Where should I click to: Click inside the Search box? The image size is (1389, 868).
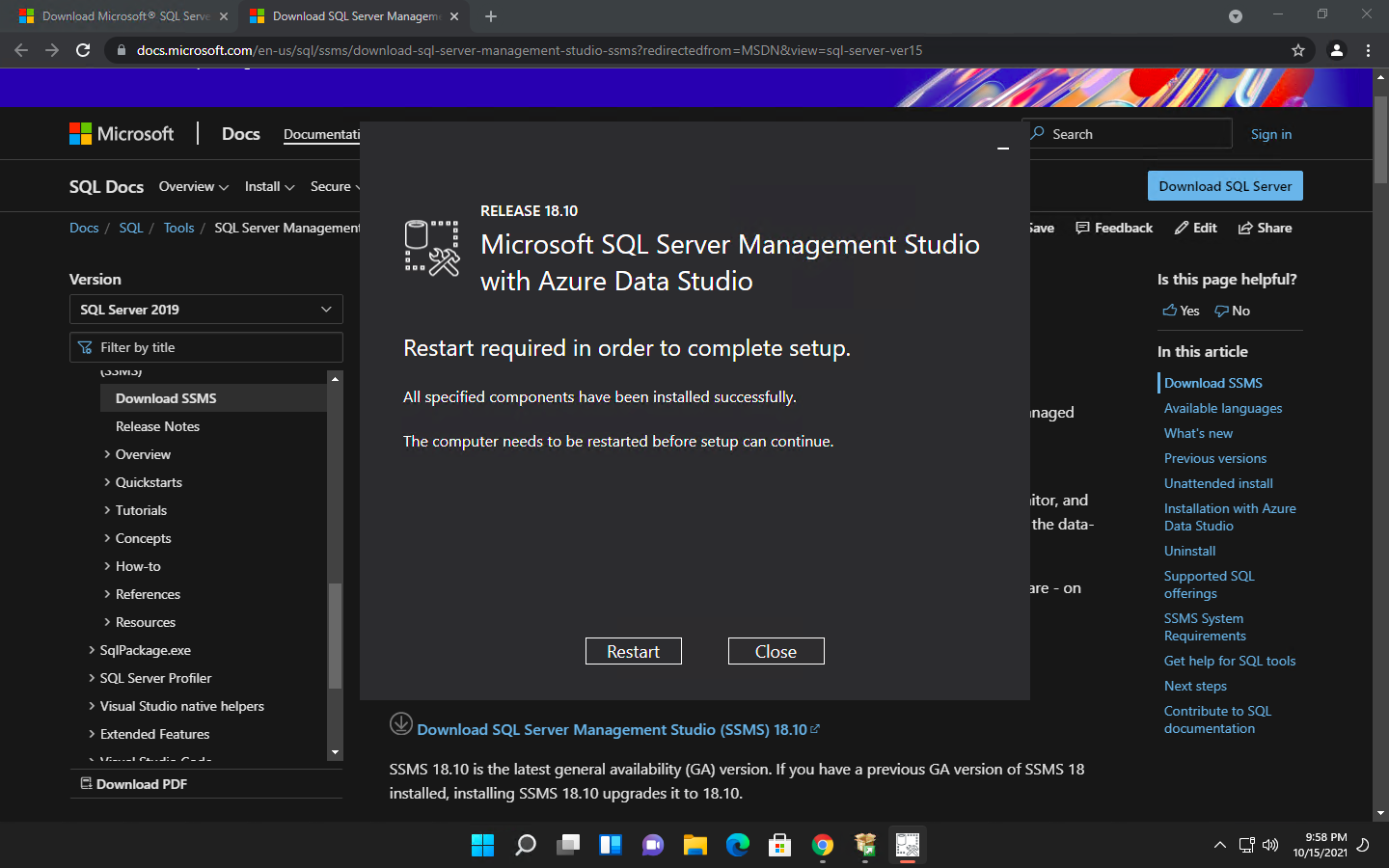click(1129, 134)
